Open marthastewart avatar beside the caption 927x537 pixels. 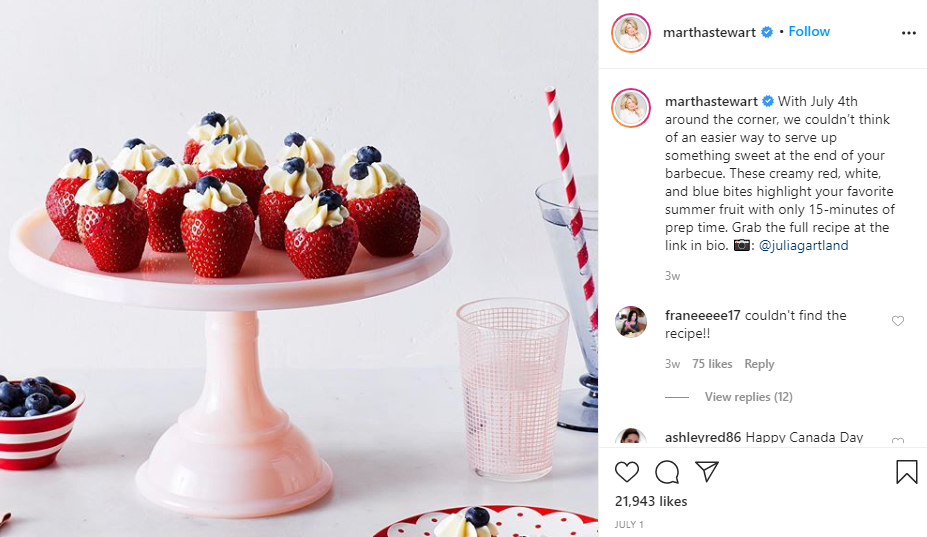click(x=631, y=108)
